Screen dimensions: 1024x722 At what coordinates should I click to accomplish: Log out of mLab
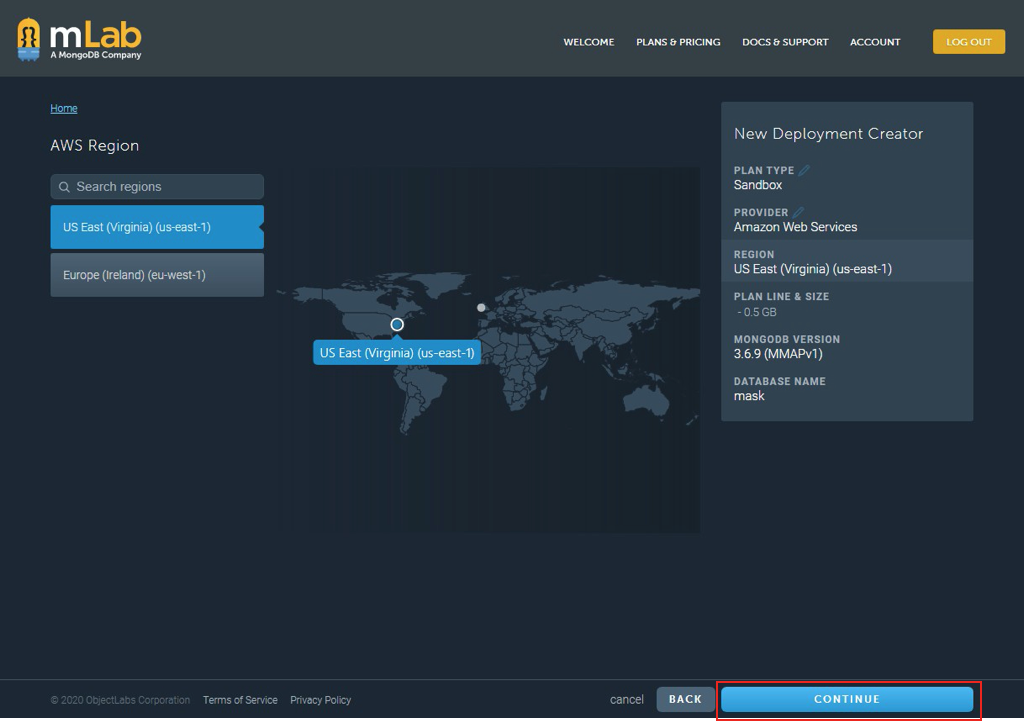[968, 42]
